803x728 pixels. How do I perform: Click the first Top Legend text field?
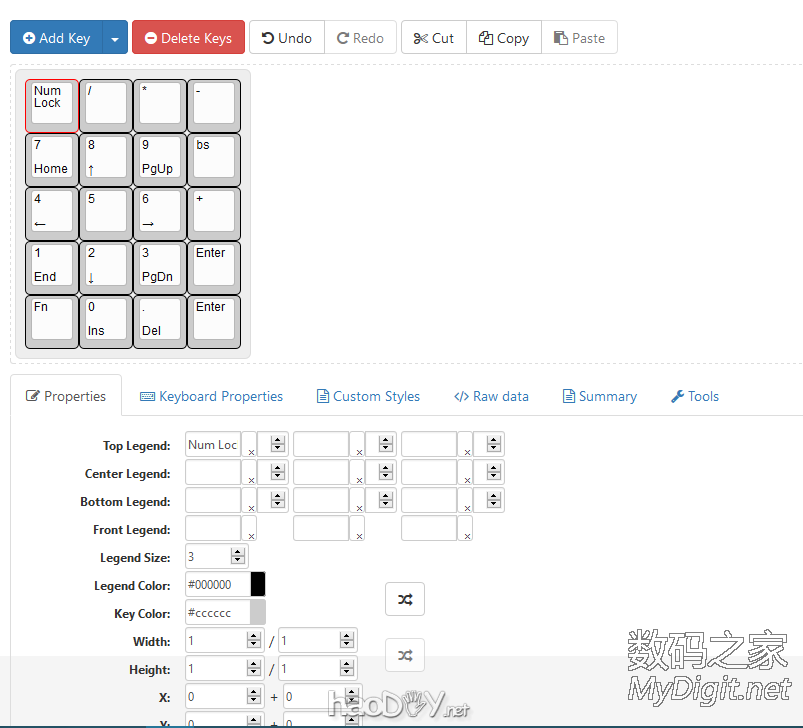[213, 445]
